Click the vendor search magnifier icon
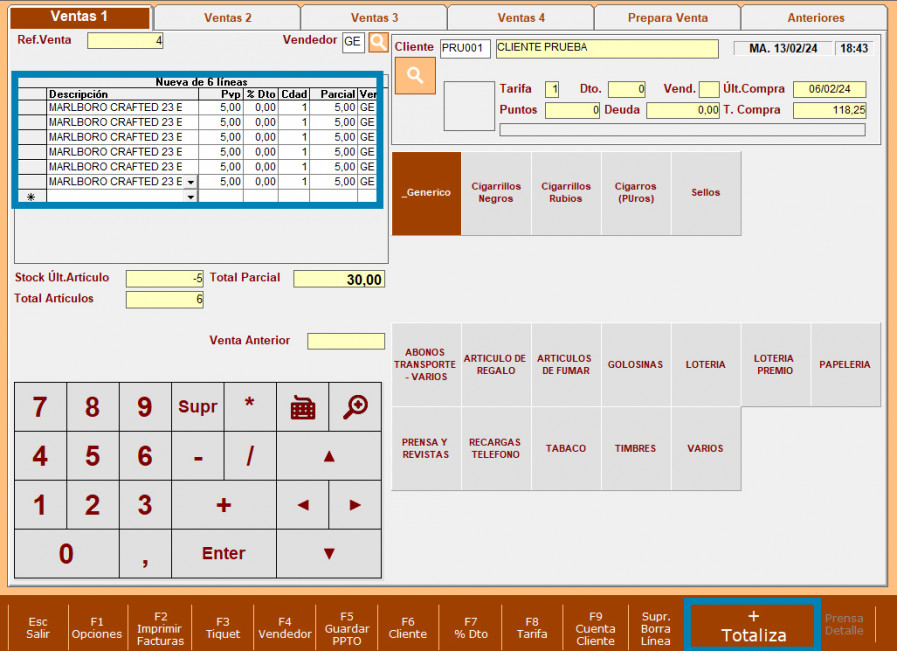The width and height of the screenshot is (897, 651). [x=377, y=42]
